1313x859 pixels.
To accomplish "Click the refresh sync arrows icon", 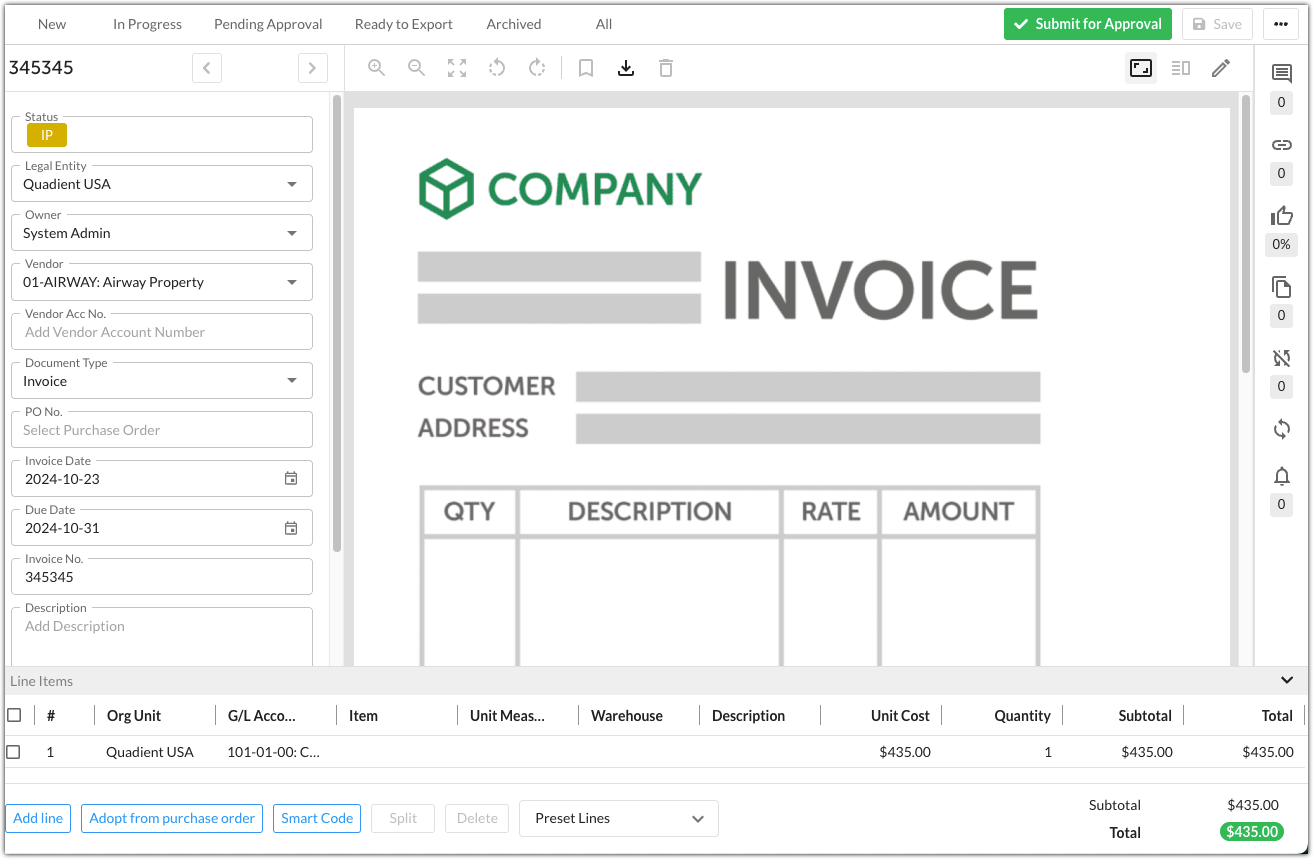I will [1282, 429].
